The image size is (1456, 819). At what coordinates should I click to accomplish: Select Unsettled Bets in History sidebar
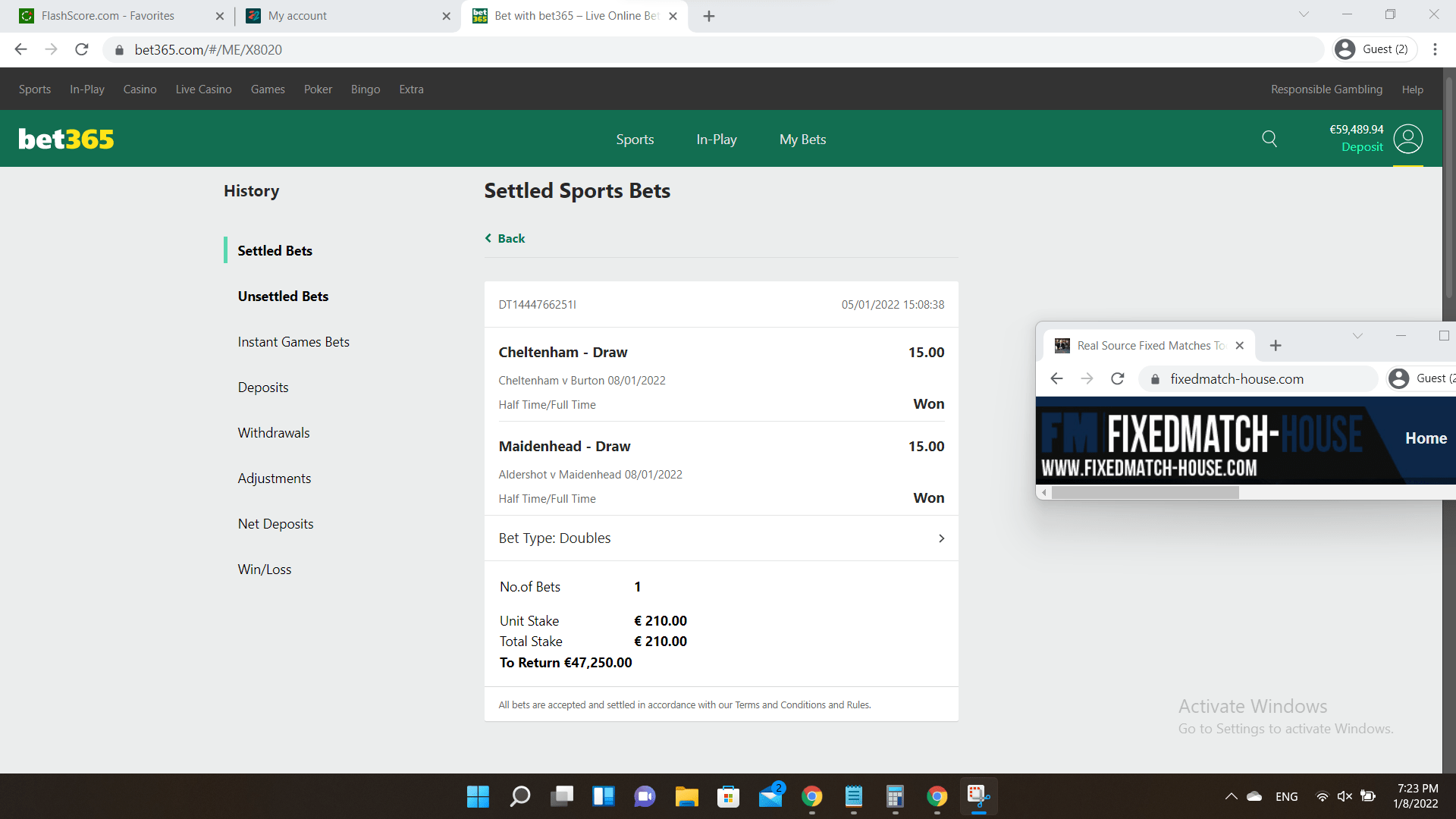(283, 296)
